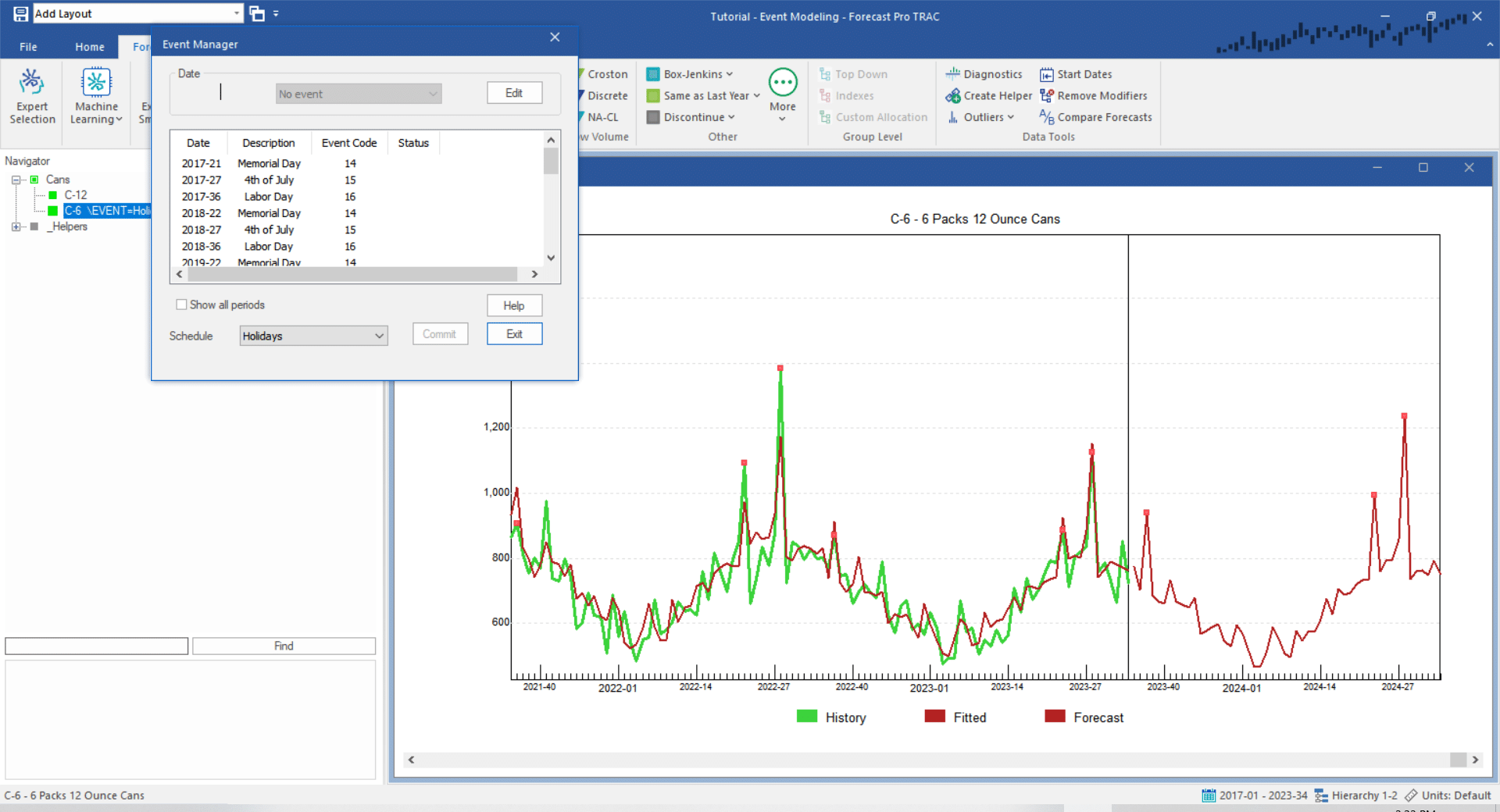This screenshot has height=812, width=1500.
Task: Enable the Show all periods checkbox
Action: pos(181,304)
